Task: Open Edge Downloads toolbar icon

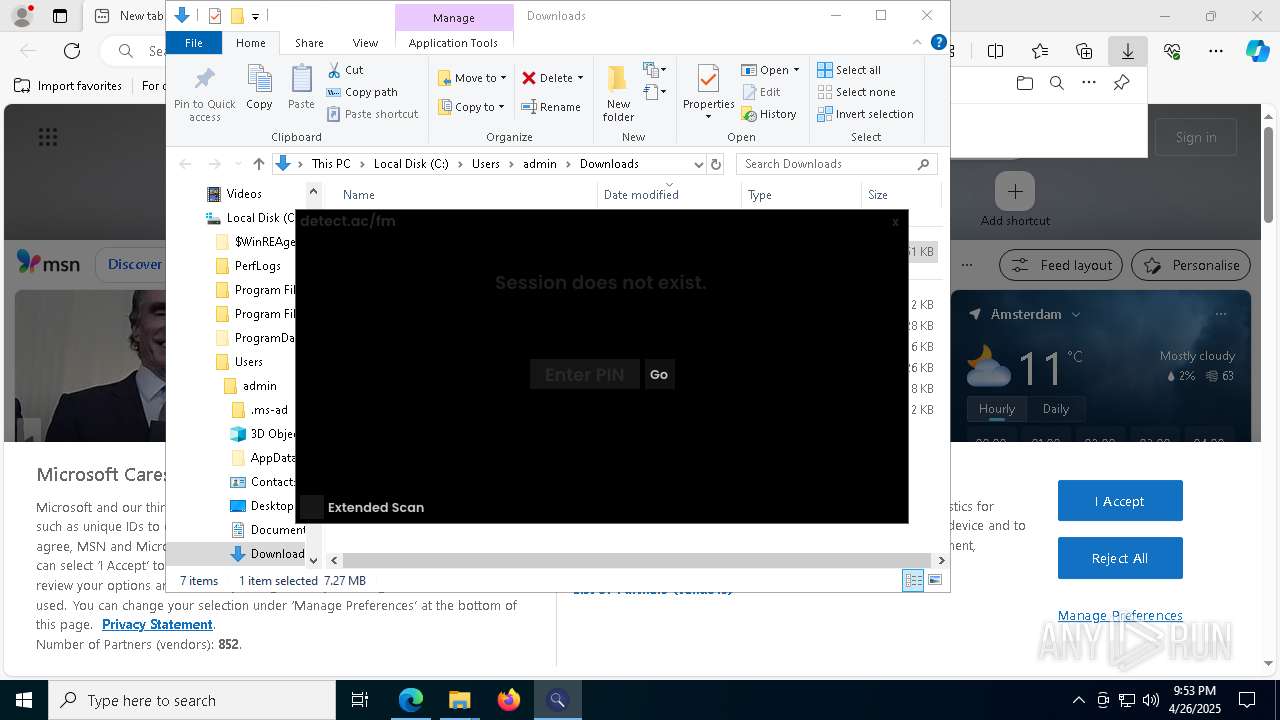Action: point(1127,51)
